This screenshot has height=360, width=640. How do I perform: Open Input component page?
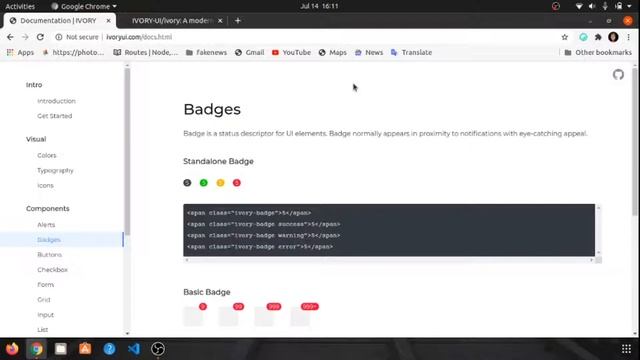coord(45,315)
